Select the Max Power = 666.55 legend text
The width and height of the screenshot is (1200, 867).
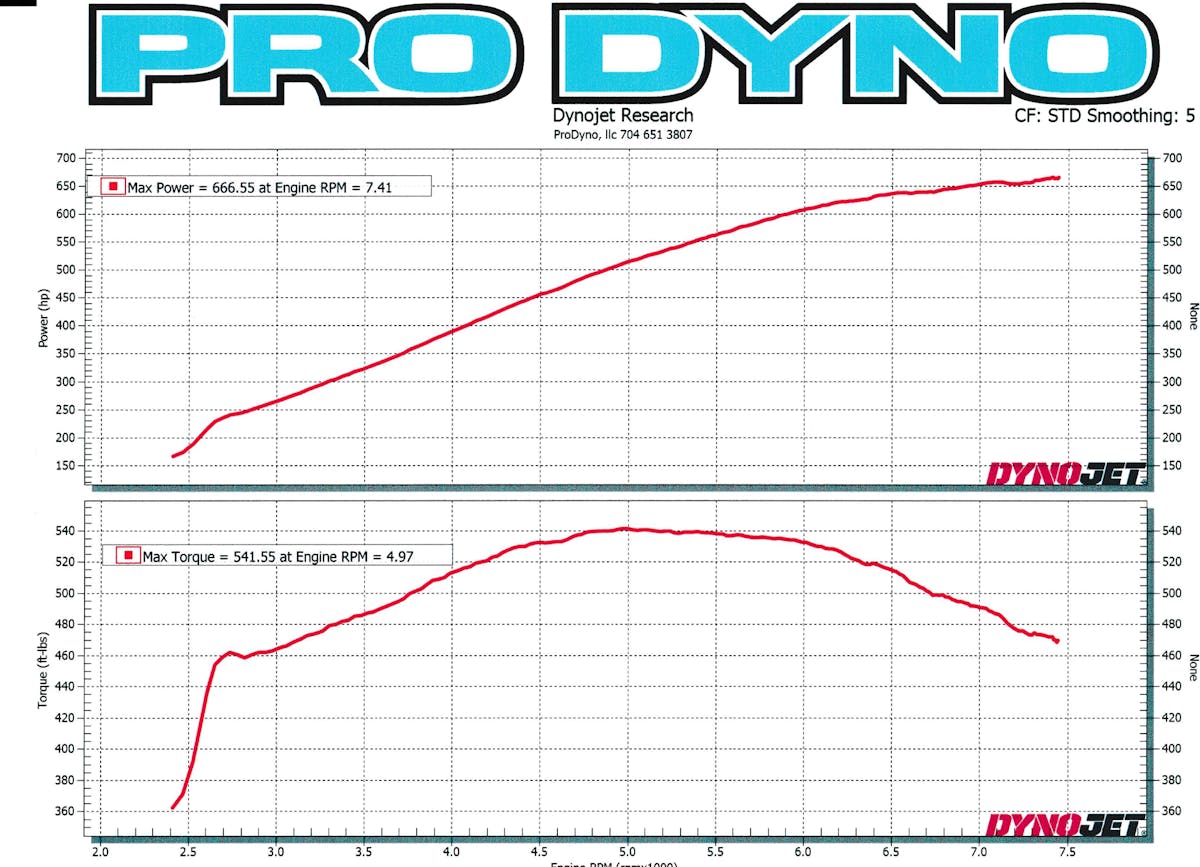279,186
